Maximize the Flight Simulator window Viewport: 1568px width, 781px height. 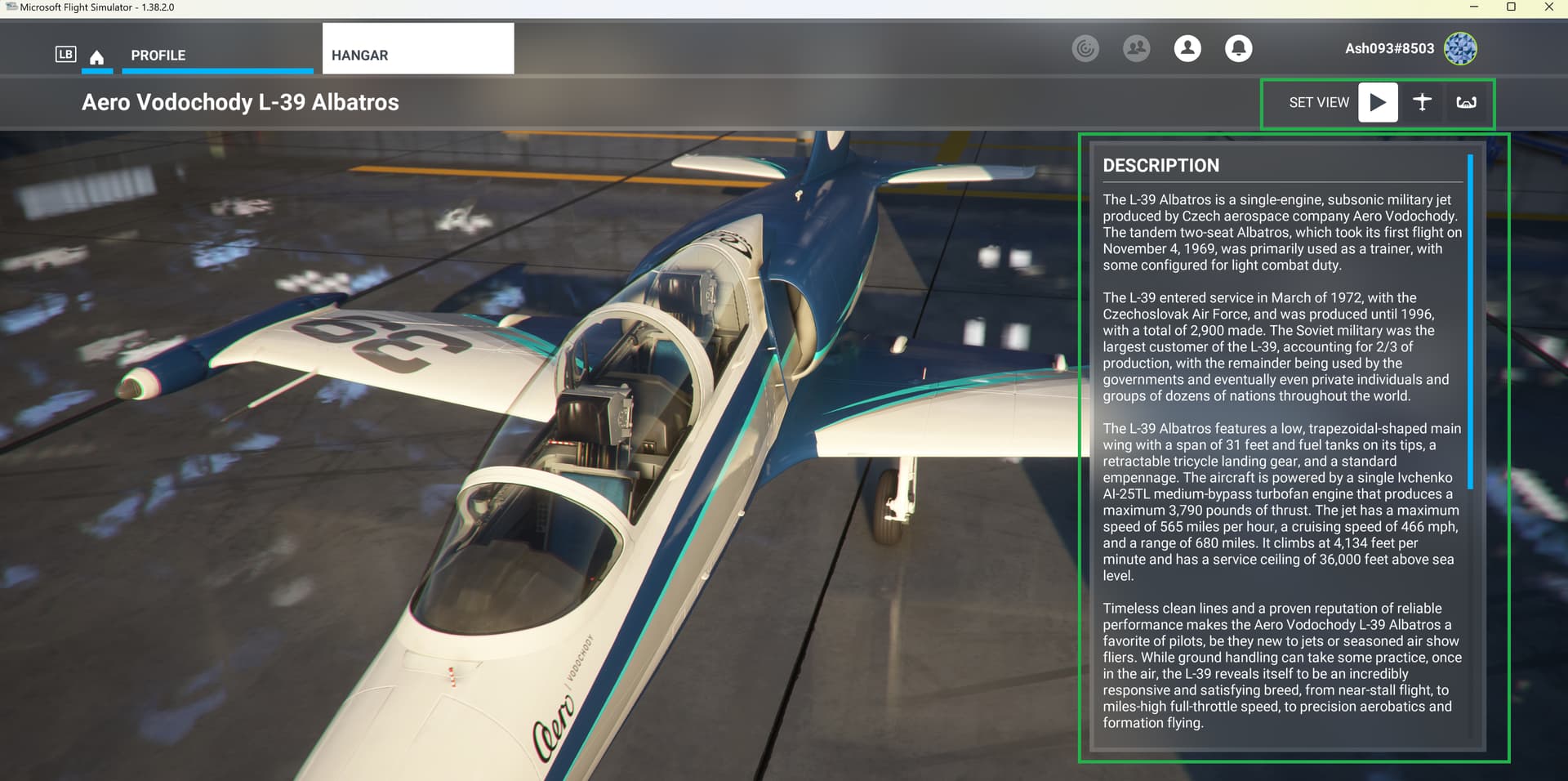1511,7
